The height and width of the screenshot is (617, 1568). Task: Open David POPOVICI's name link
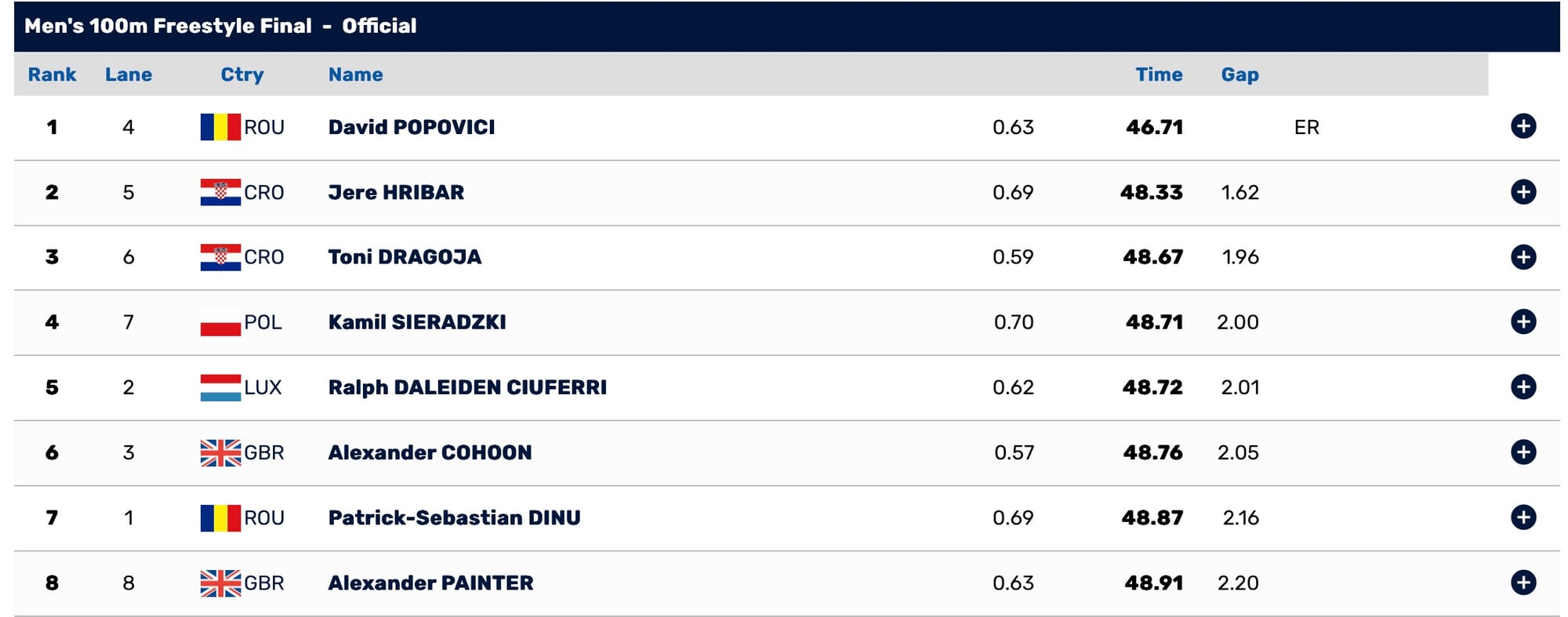point(412,127)
